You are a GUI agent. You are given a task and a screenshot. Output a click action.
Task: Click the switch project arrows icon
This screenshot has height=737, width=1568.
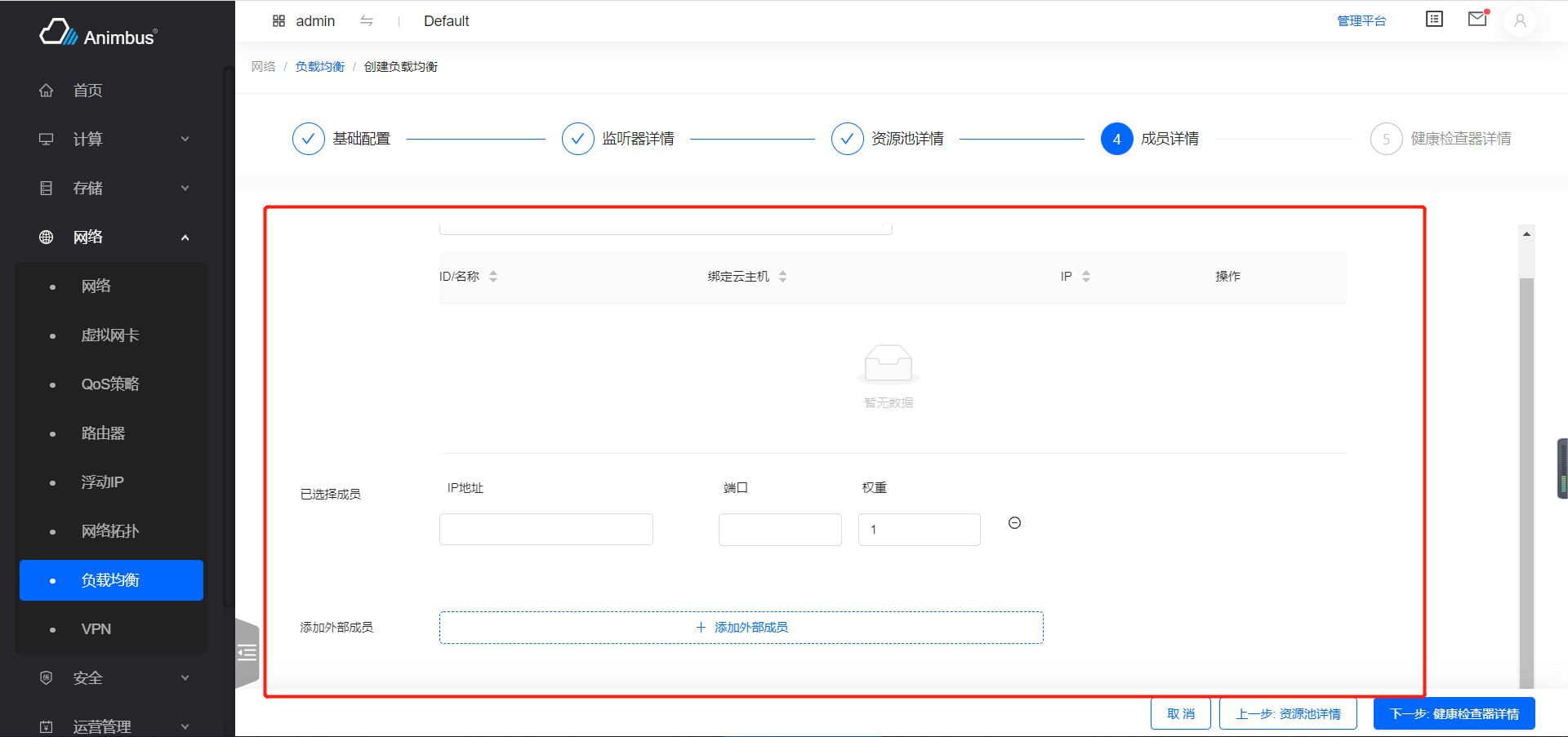(x=367, y=21)
